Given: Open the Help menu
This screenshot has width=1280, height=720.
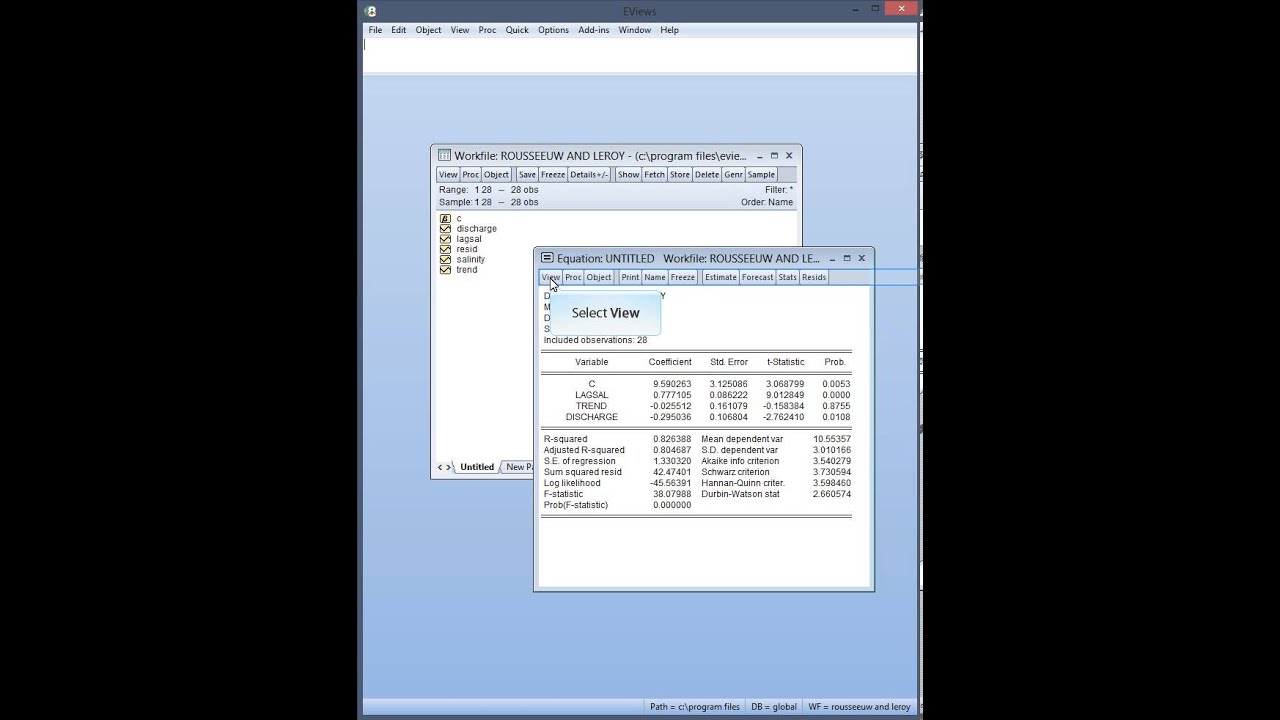Looking at the screenshot, I should [x=669, y=30].
